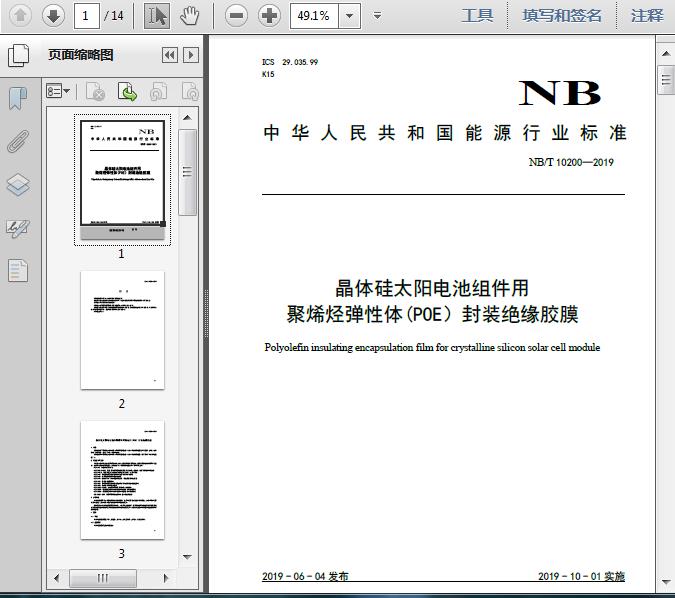Select page 2 thumbnail
Viewport: 675px width, 598px height.
[122, 330]
